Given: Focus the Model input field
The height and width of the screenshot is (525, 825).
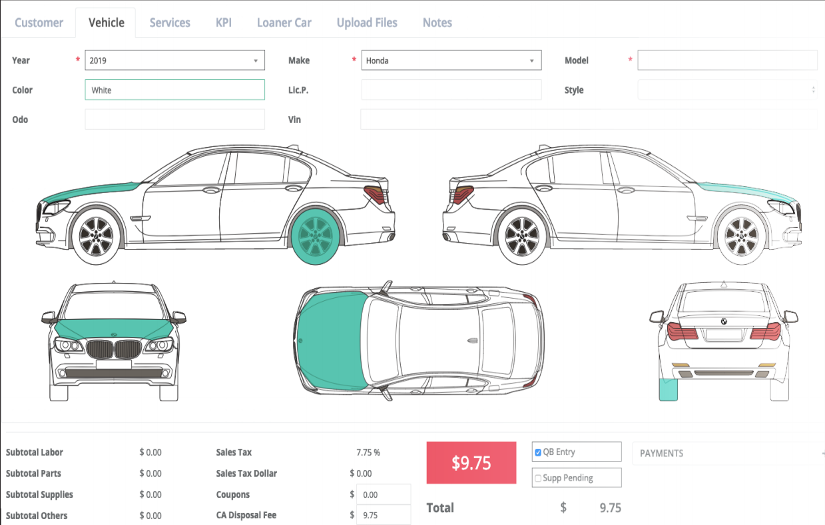Looking at the screenshot, I should [727, 60].
